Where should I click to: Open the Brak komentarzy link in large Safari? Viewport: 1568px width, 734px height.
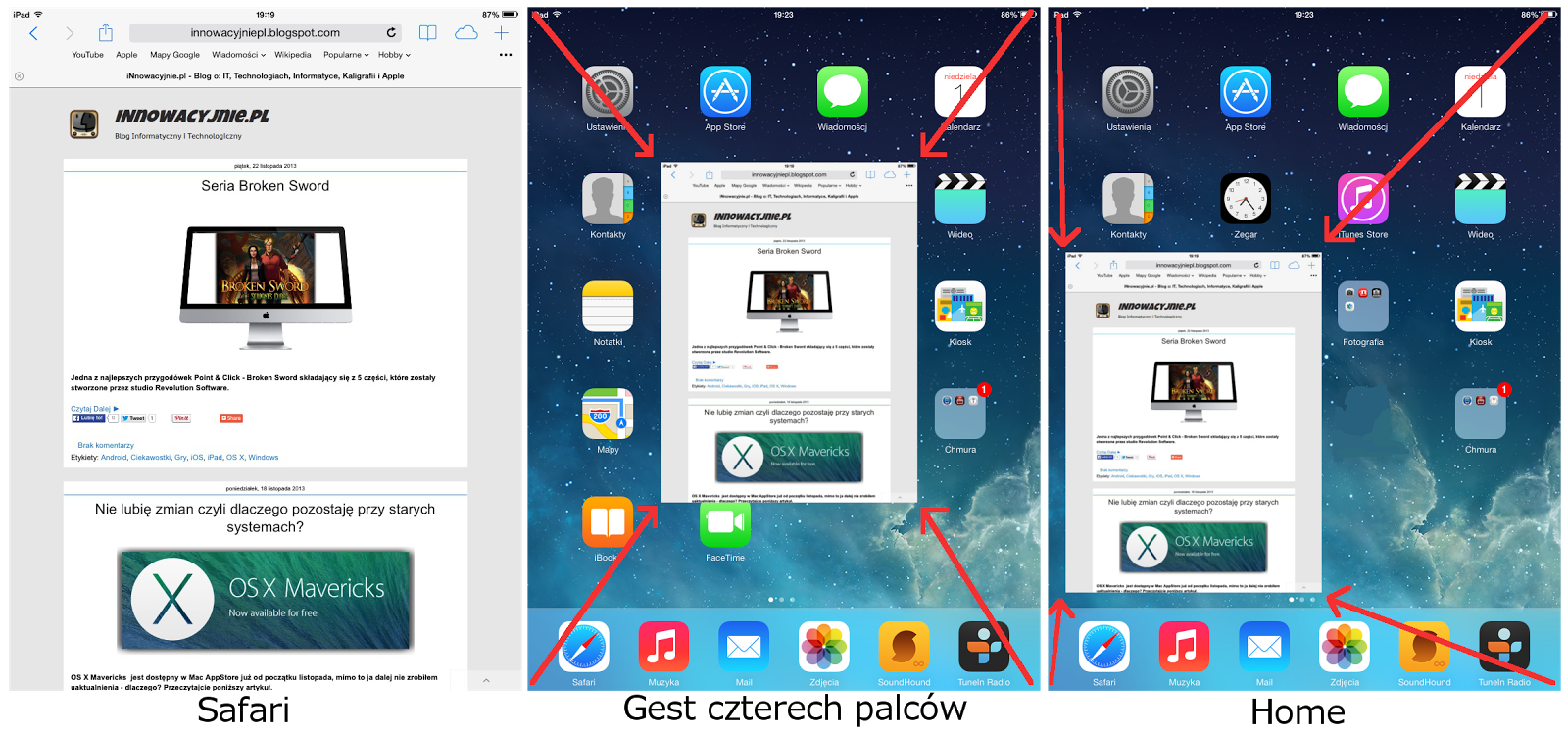(x=106, y=445)
